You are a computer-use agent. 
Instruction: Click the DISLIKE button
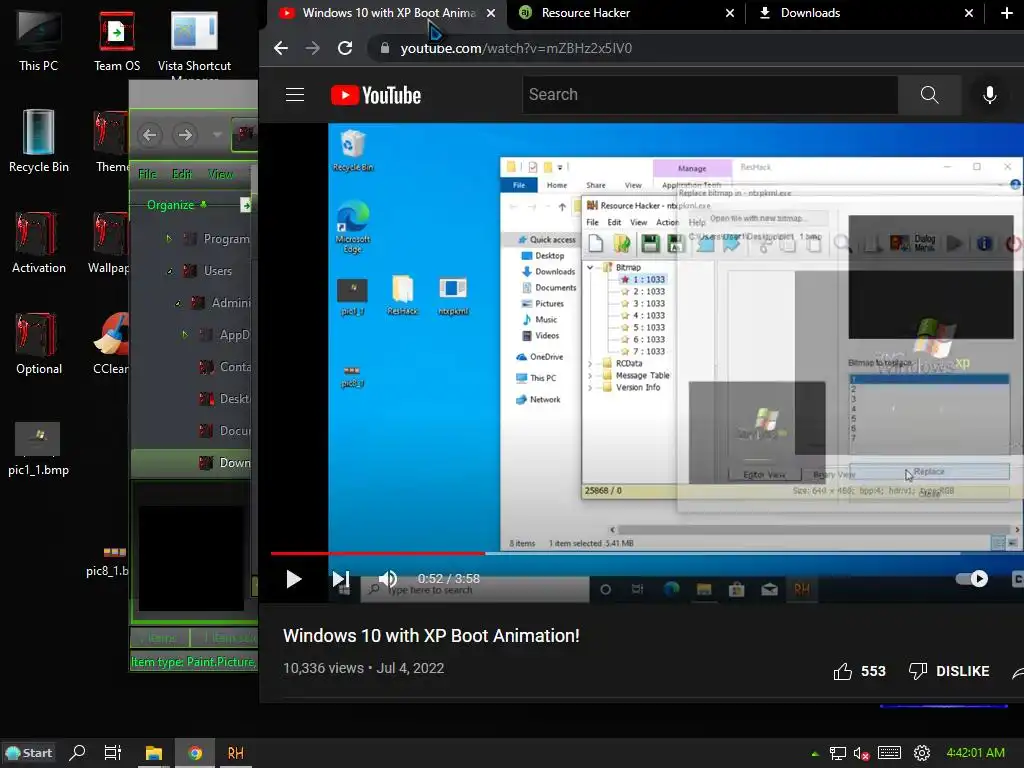tap(949, 671)
